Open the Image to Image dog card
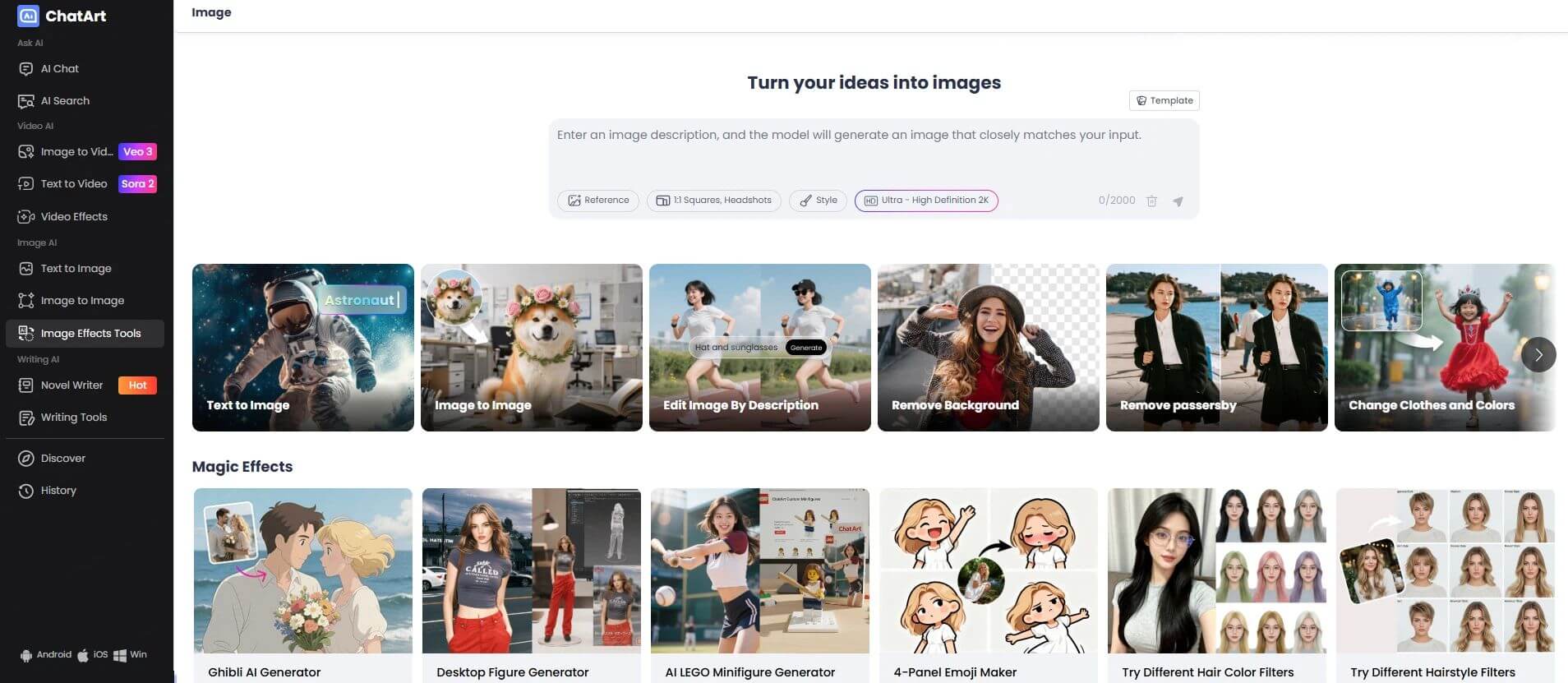1568x683 pixels. (532, 348)
